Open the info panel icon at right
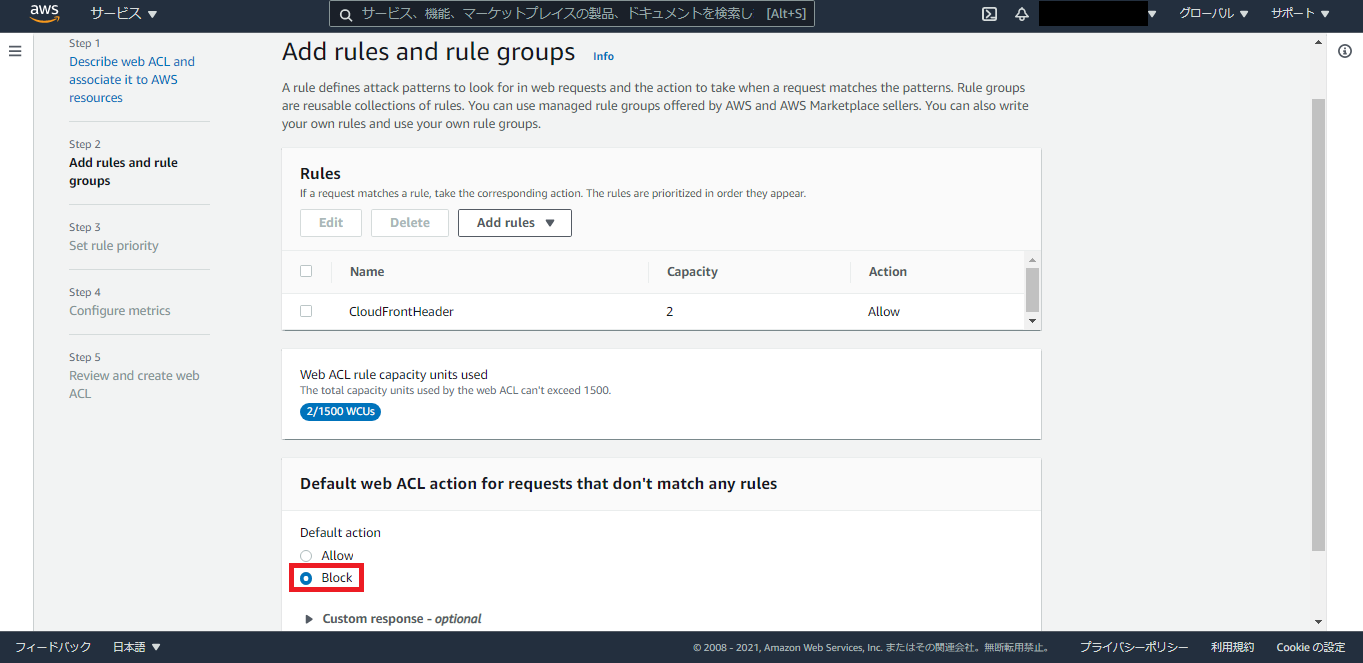The width and height of the screenshot is (1363, 663). [x=1345, y=52]
